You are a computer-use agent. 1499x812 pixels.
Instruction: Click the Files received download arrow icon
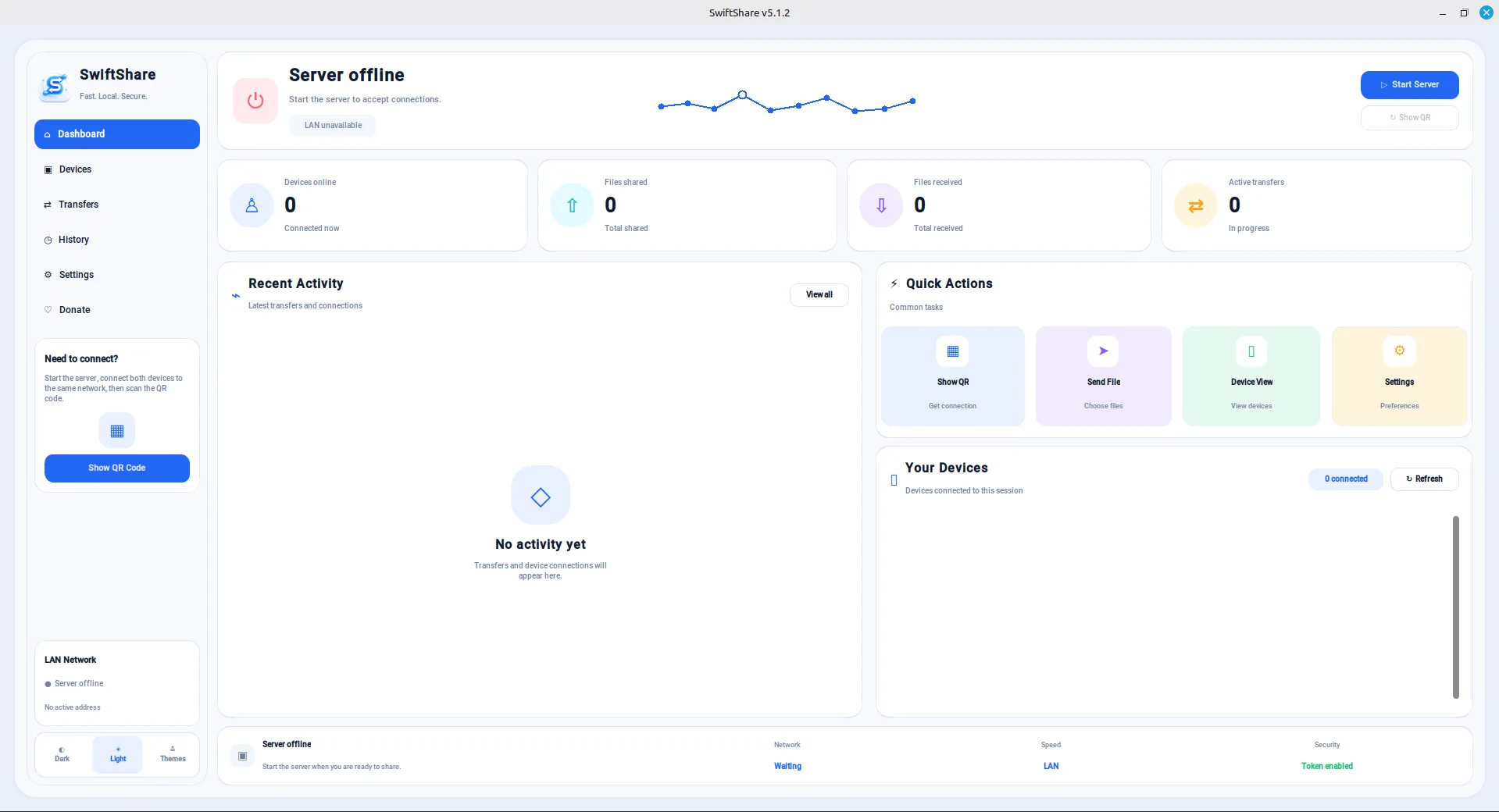pos(881,205)
